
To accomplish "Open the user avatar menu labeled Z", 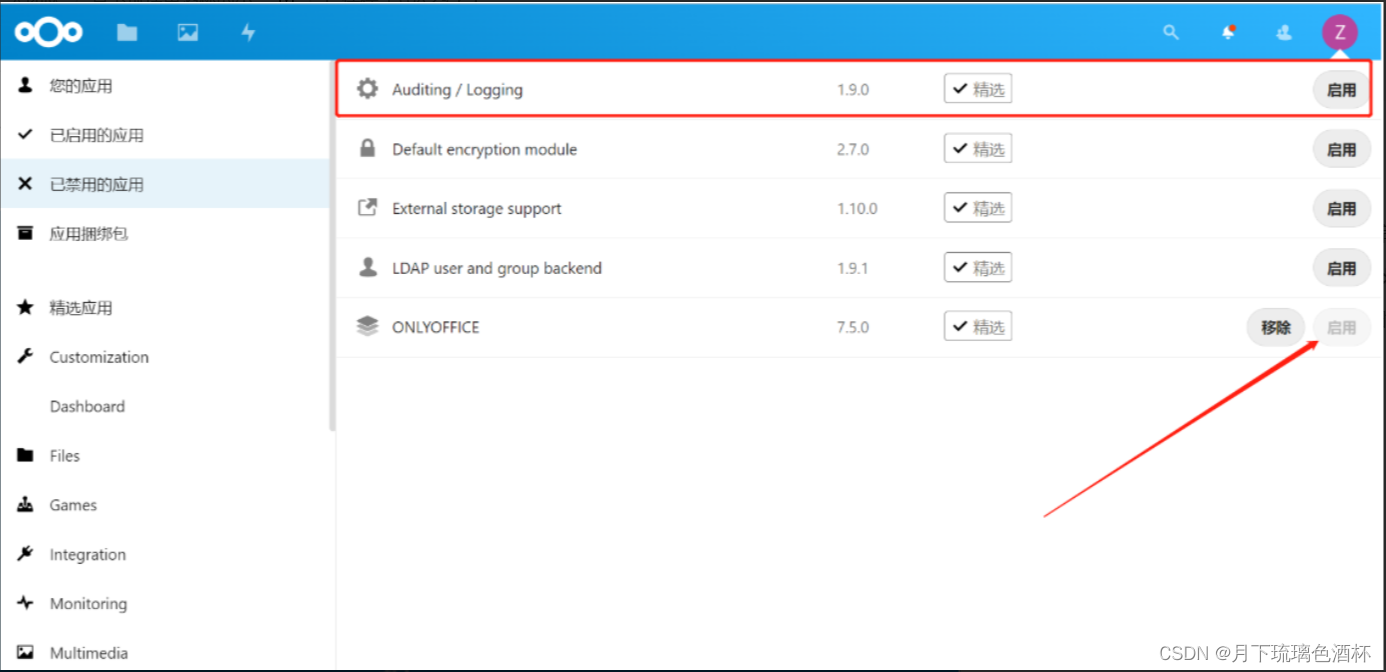I will point(1340,31).
